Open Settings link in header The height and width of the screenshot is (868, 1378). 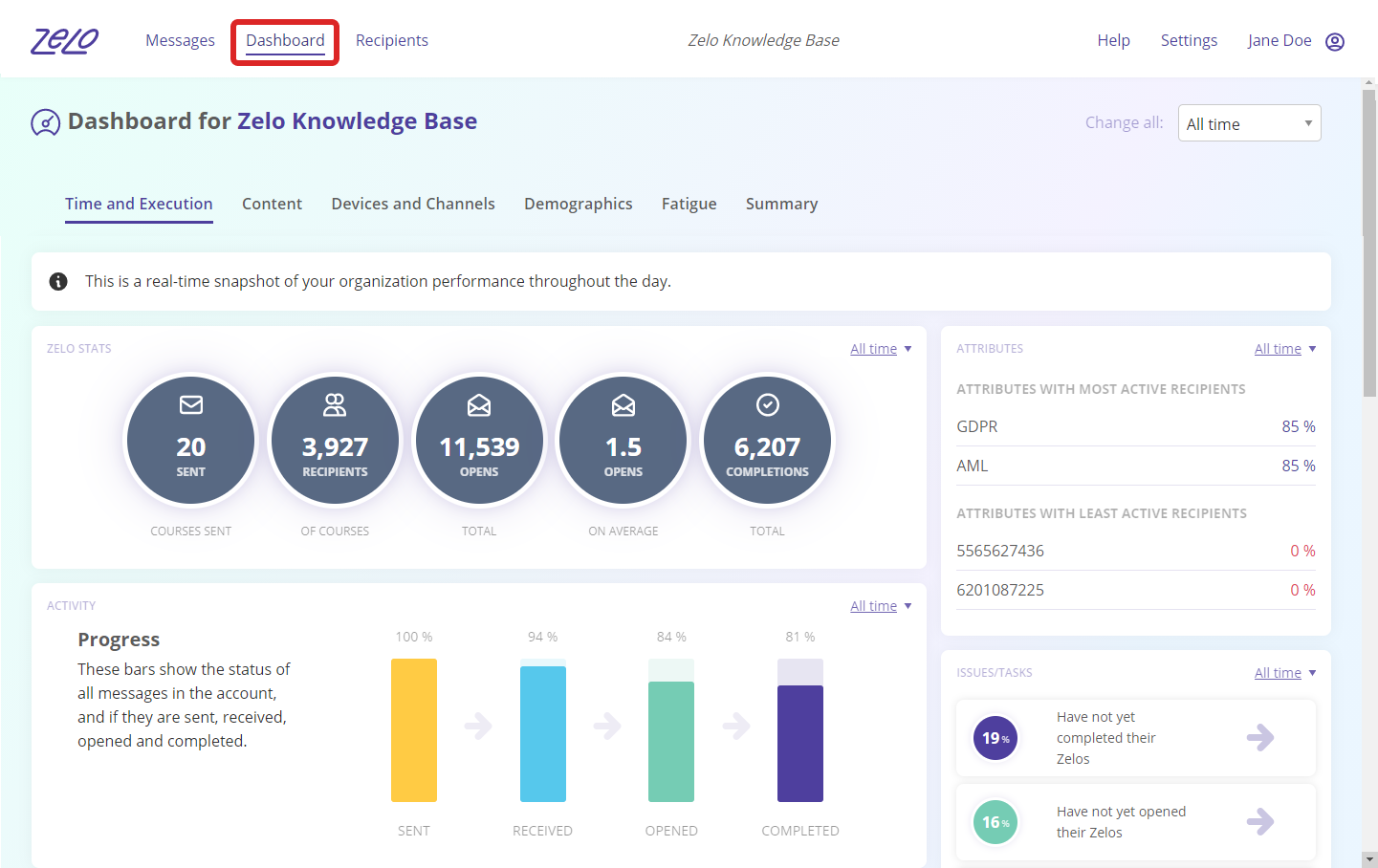coord(1189,40)
